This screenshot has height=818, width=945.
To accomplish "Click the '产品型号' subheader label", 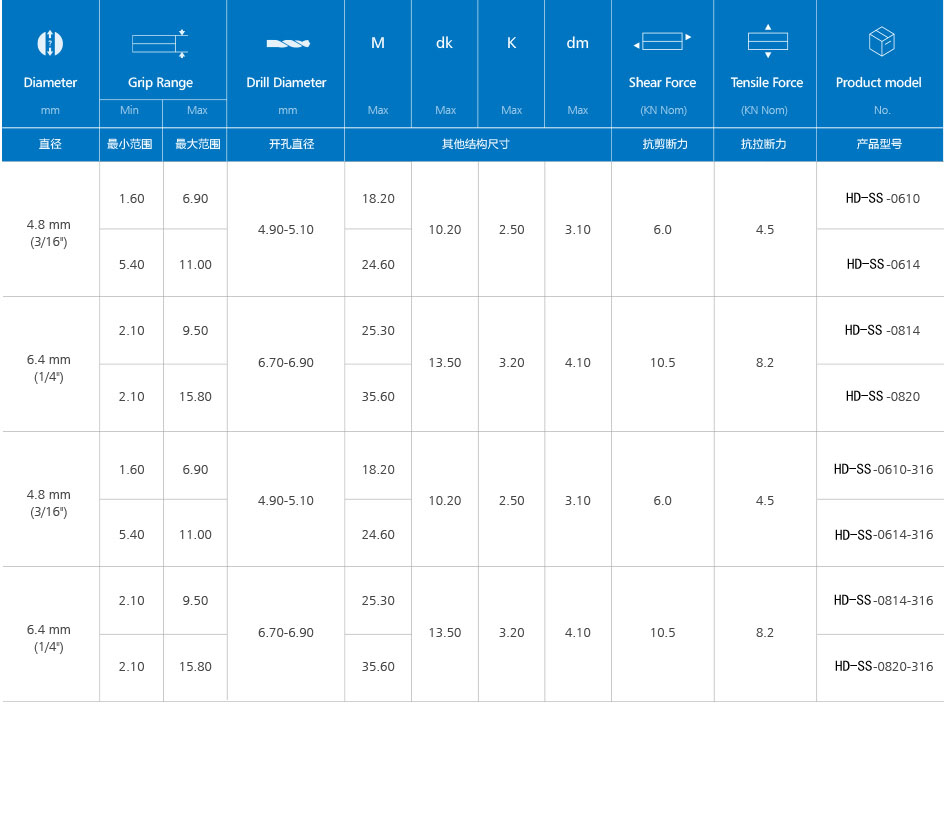I will point(879,144).
